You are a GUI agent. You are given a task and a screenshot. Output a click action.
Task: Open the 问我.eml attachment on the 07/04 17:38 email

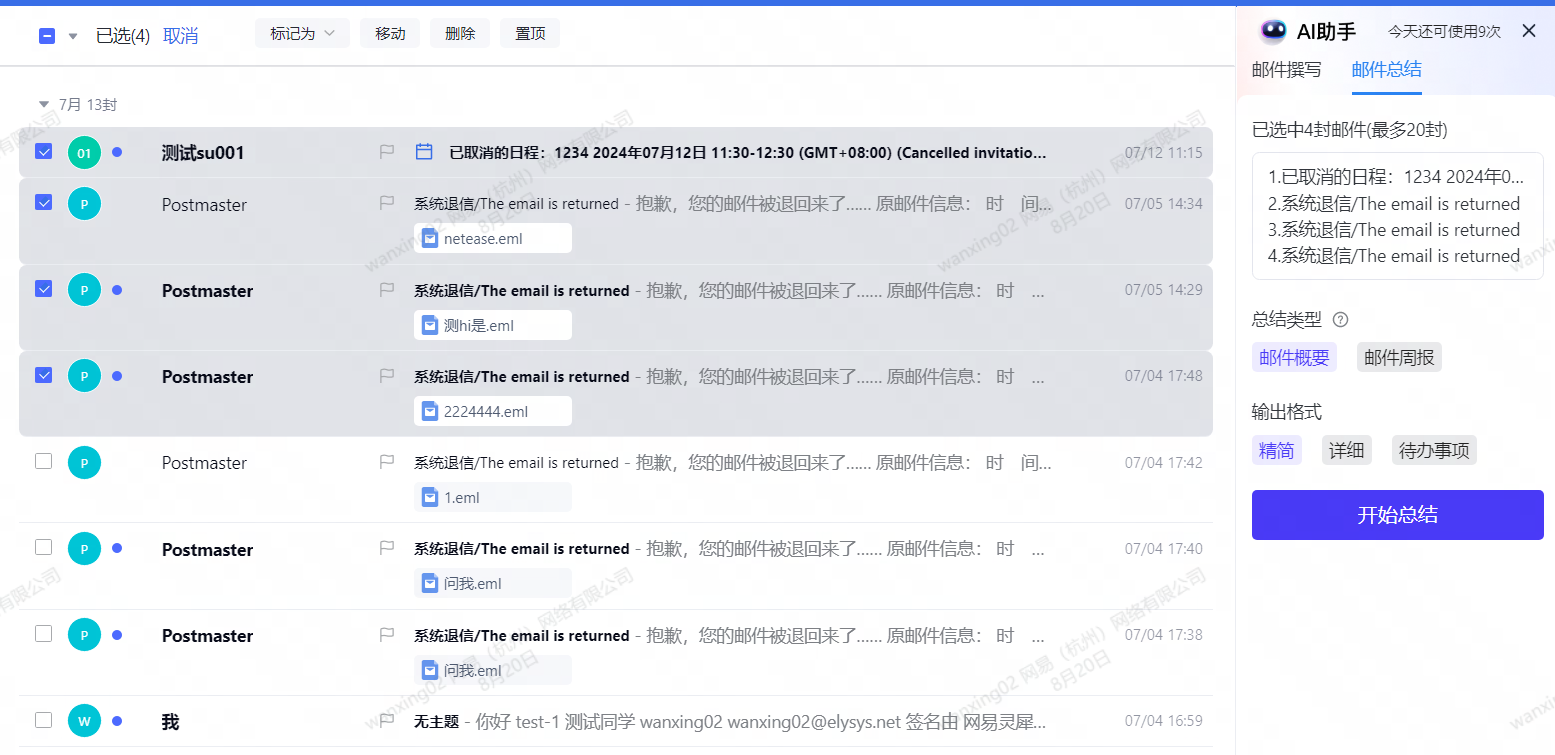[493, 670]
